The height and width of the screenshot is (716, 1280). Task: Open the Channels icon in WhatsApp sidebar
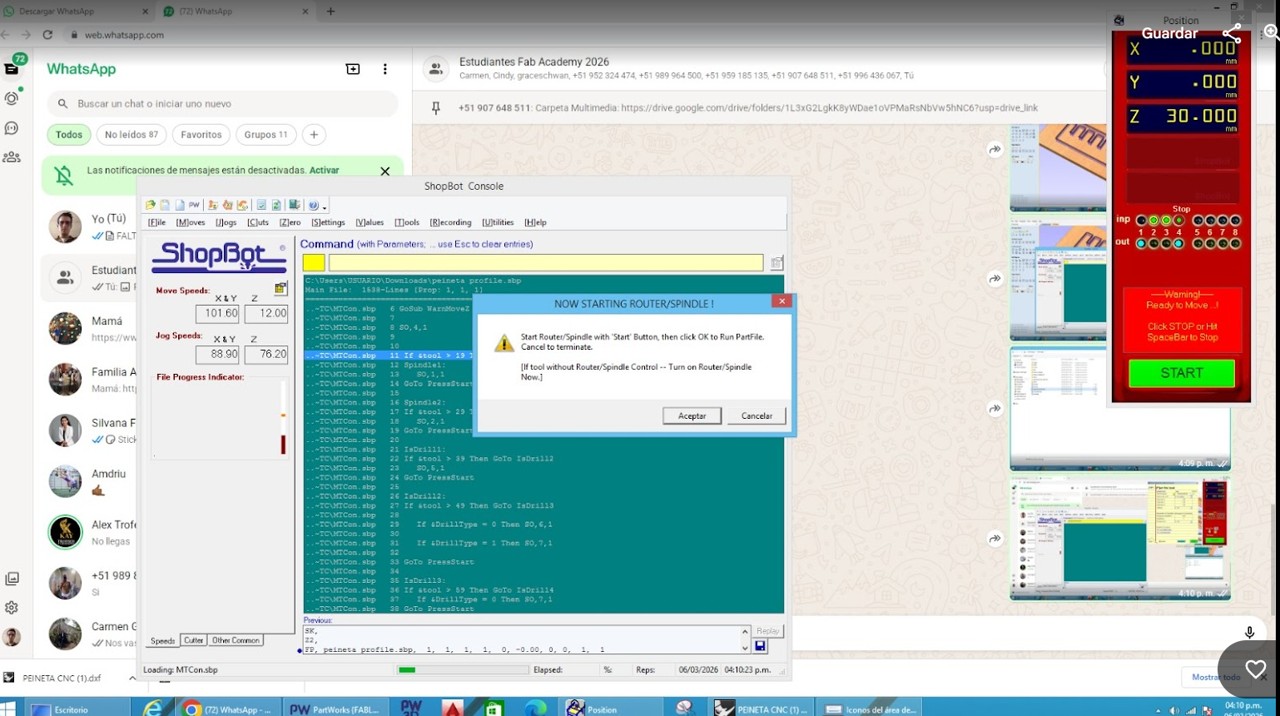12,128
